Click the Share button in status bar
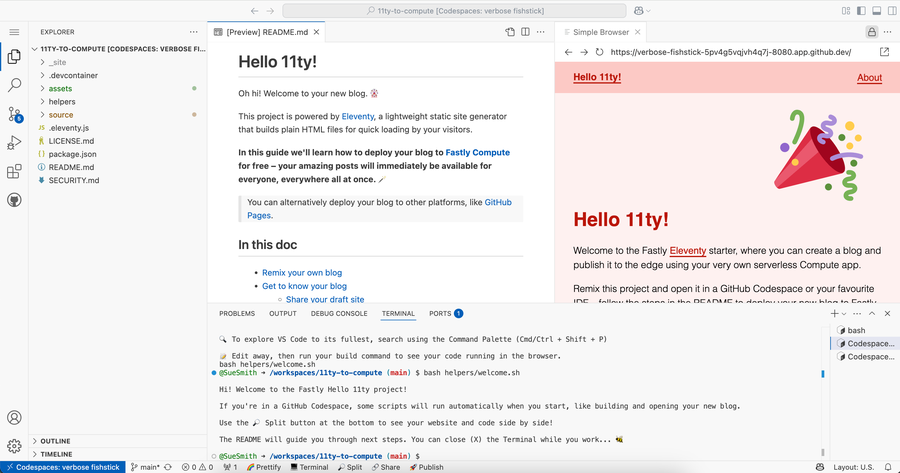The image size is (900, 473). [x=386, y=467]
